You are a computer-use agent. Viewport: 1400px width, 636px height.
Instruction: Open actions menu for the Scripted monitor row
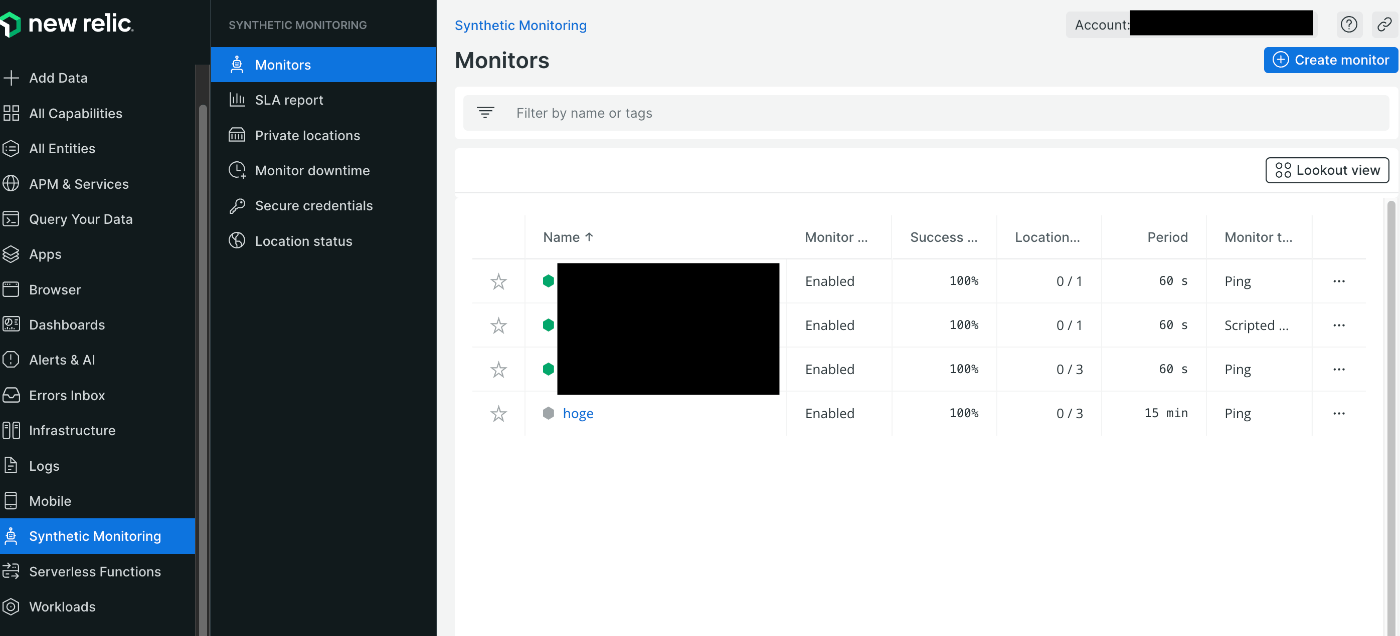tap(1339, 326)
